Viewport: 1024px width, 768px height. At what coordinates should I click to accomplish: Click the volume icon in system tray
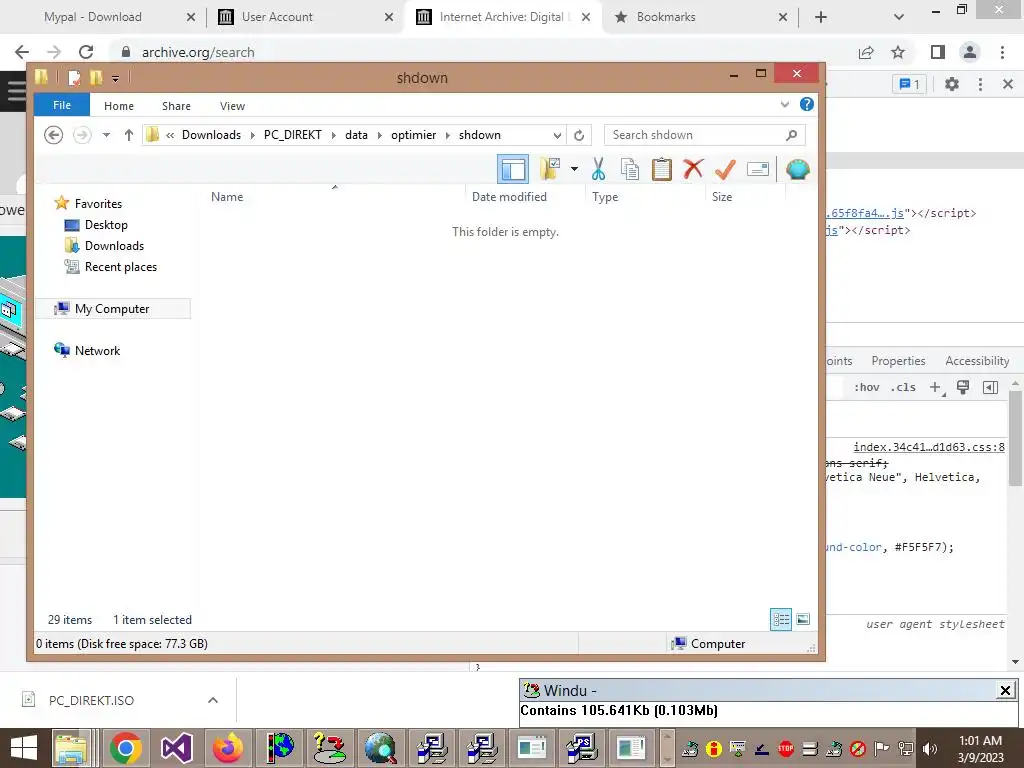tap(929, 749)
